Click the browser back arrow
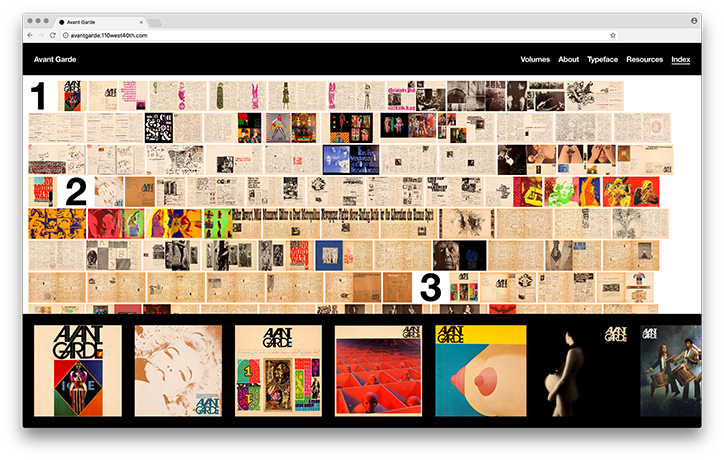Screen dimensions: 724x460 pyautogui.click(x=30, y=35)
